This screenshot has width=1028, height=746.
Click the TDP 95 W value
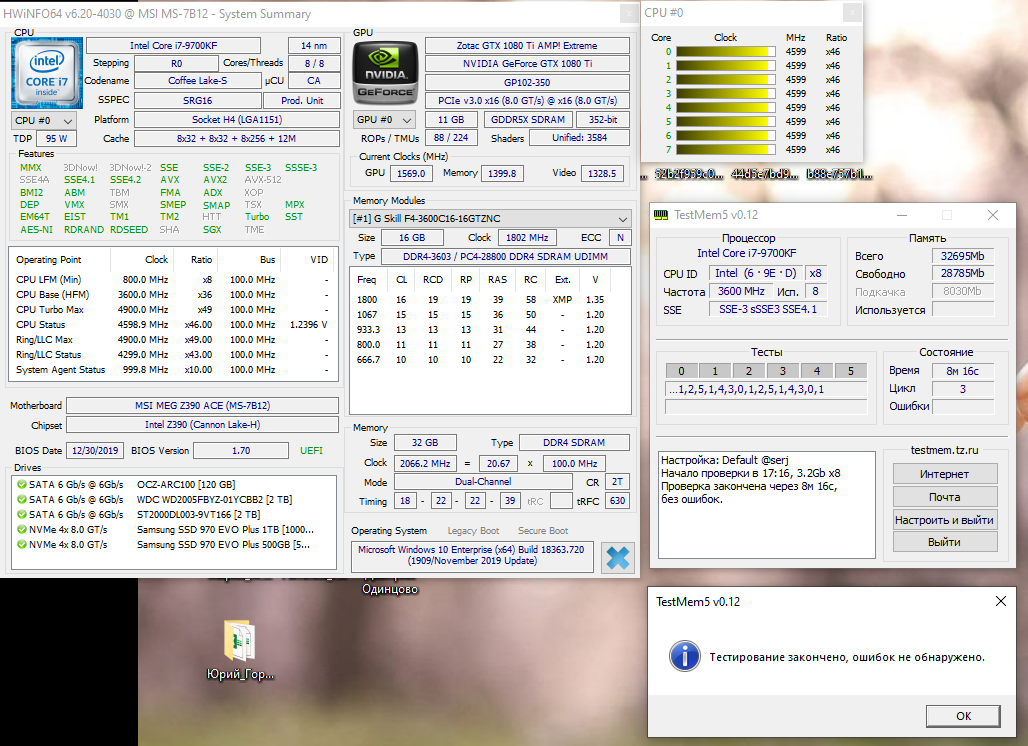click(56, 138)
